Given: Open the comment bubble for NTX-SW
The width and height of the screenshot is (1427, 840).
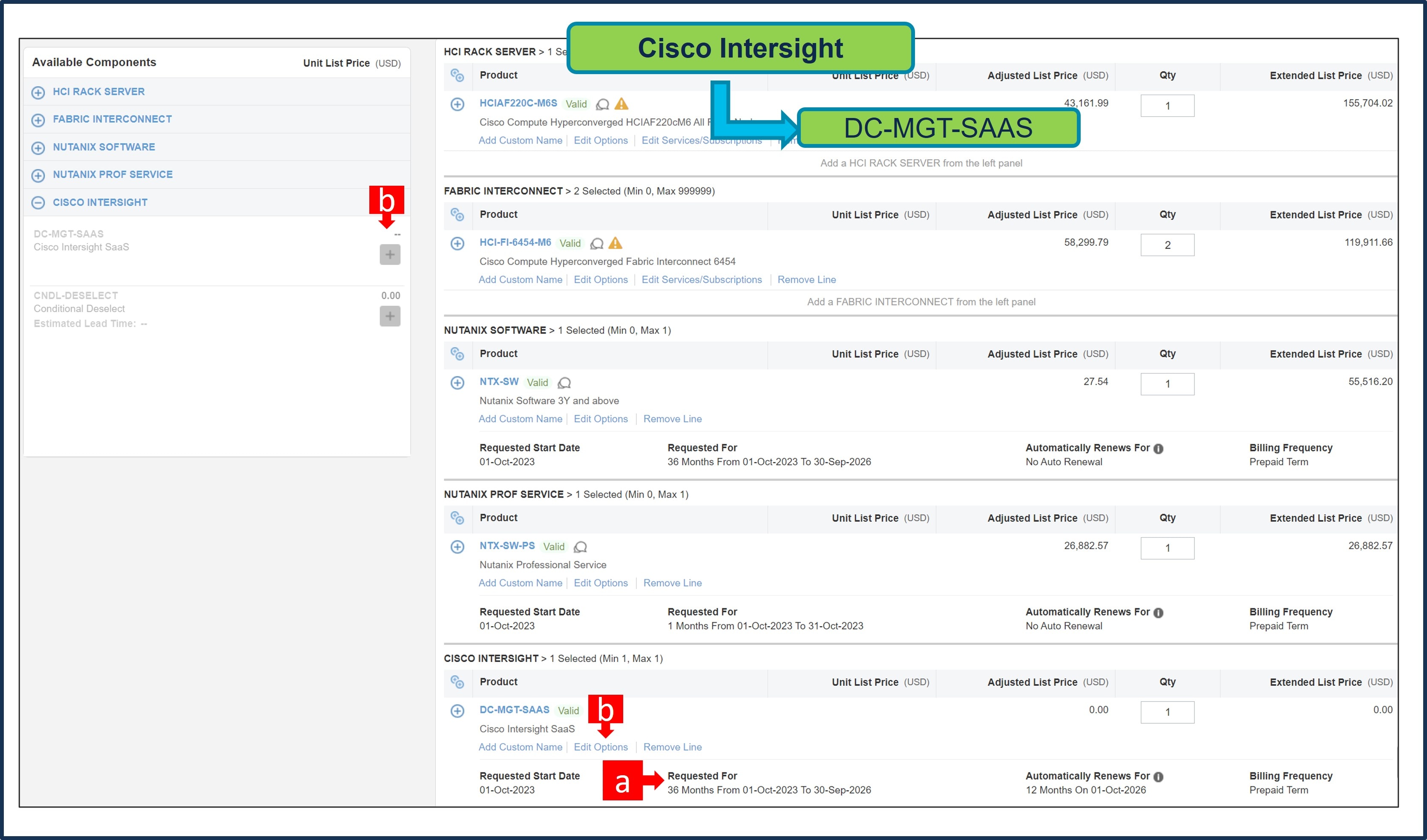Looking at the screenshot, I should click(x=564, y=383).
